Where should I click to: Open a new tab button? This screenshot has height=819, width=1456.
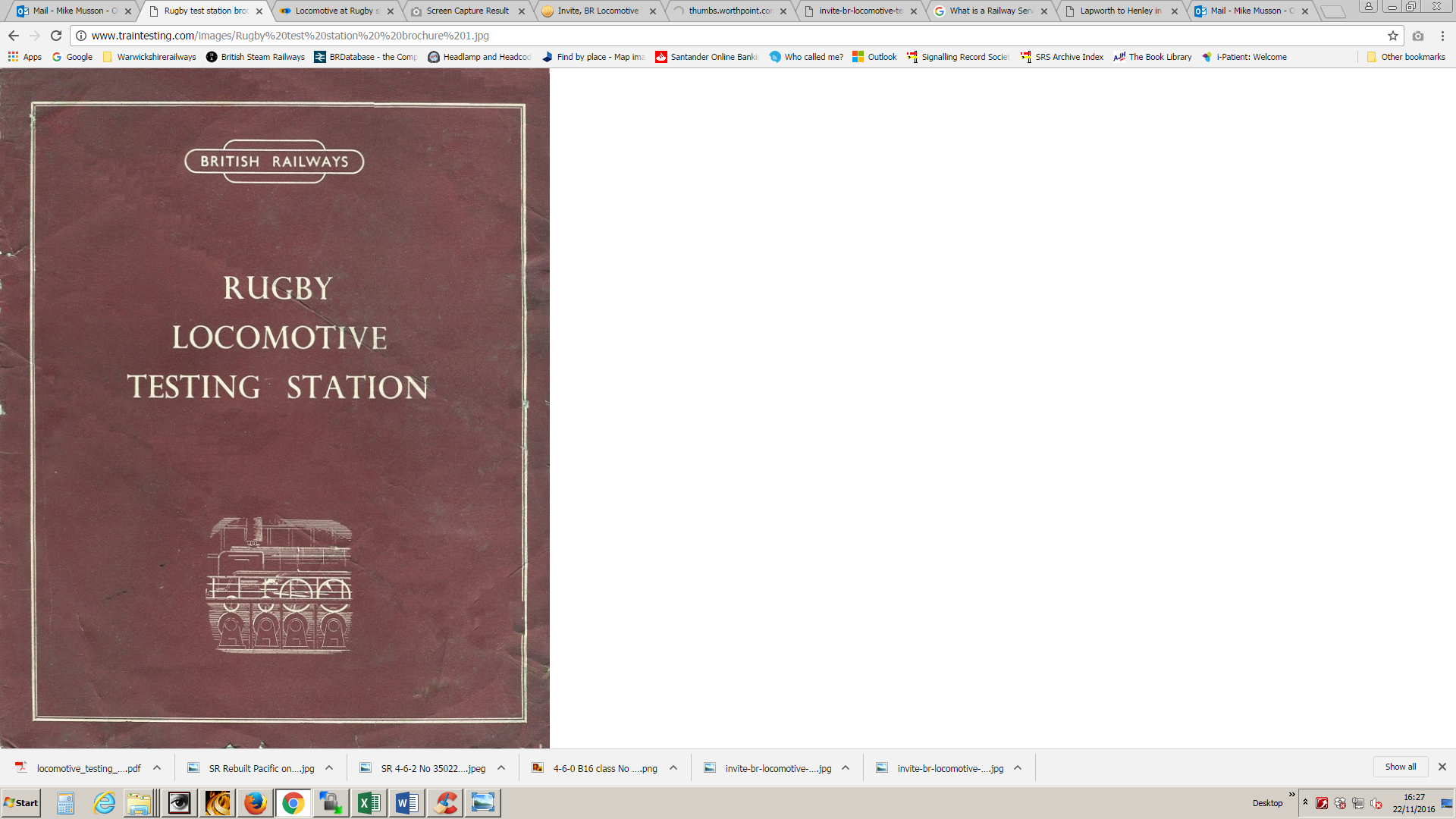point(1332,11)
